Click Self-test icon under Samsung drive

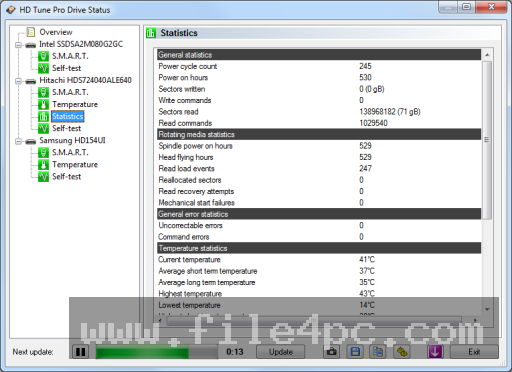(43, 176)
